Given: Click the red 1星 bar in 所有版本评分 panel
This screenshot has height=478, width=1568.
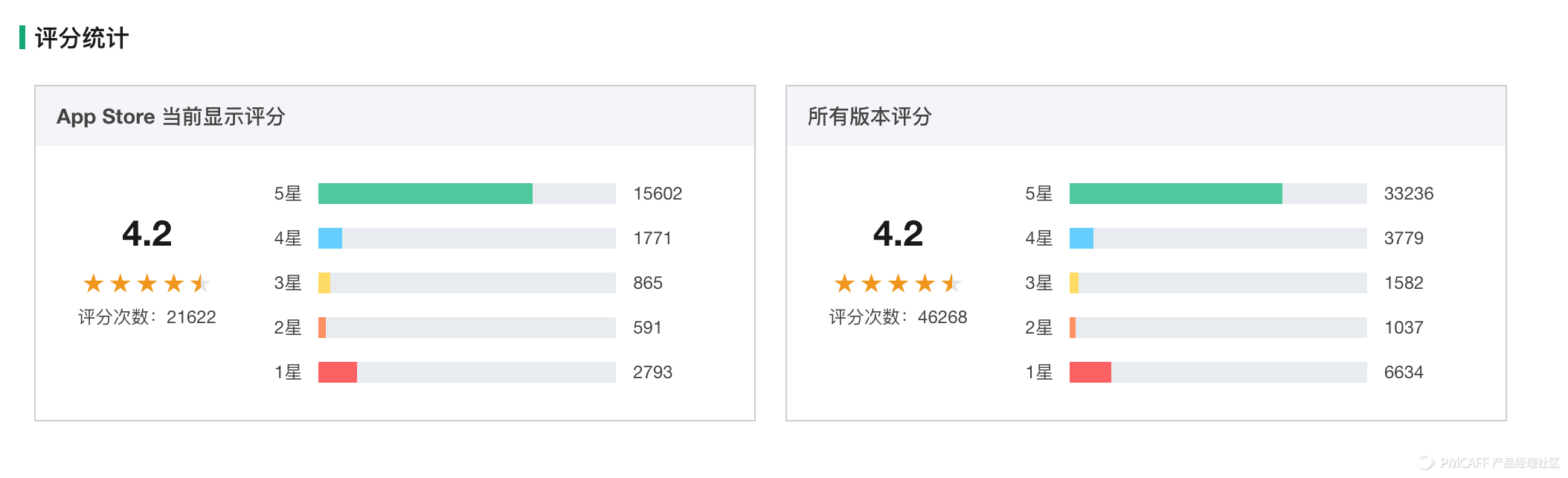Looking at the screenshot, I should point(1090,372).
